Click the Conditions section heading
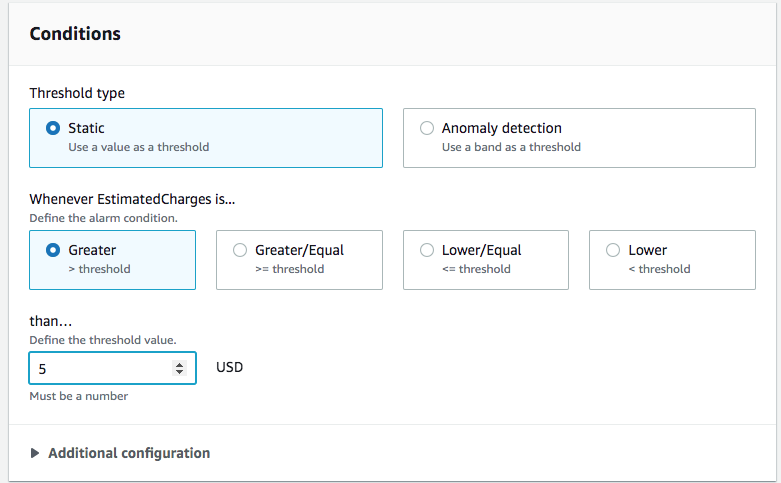This screenshot has width=781, height=483. [75, 34]
